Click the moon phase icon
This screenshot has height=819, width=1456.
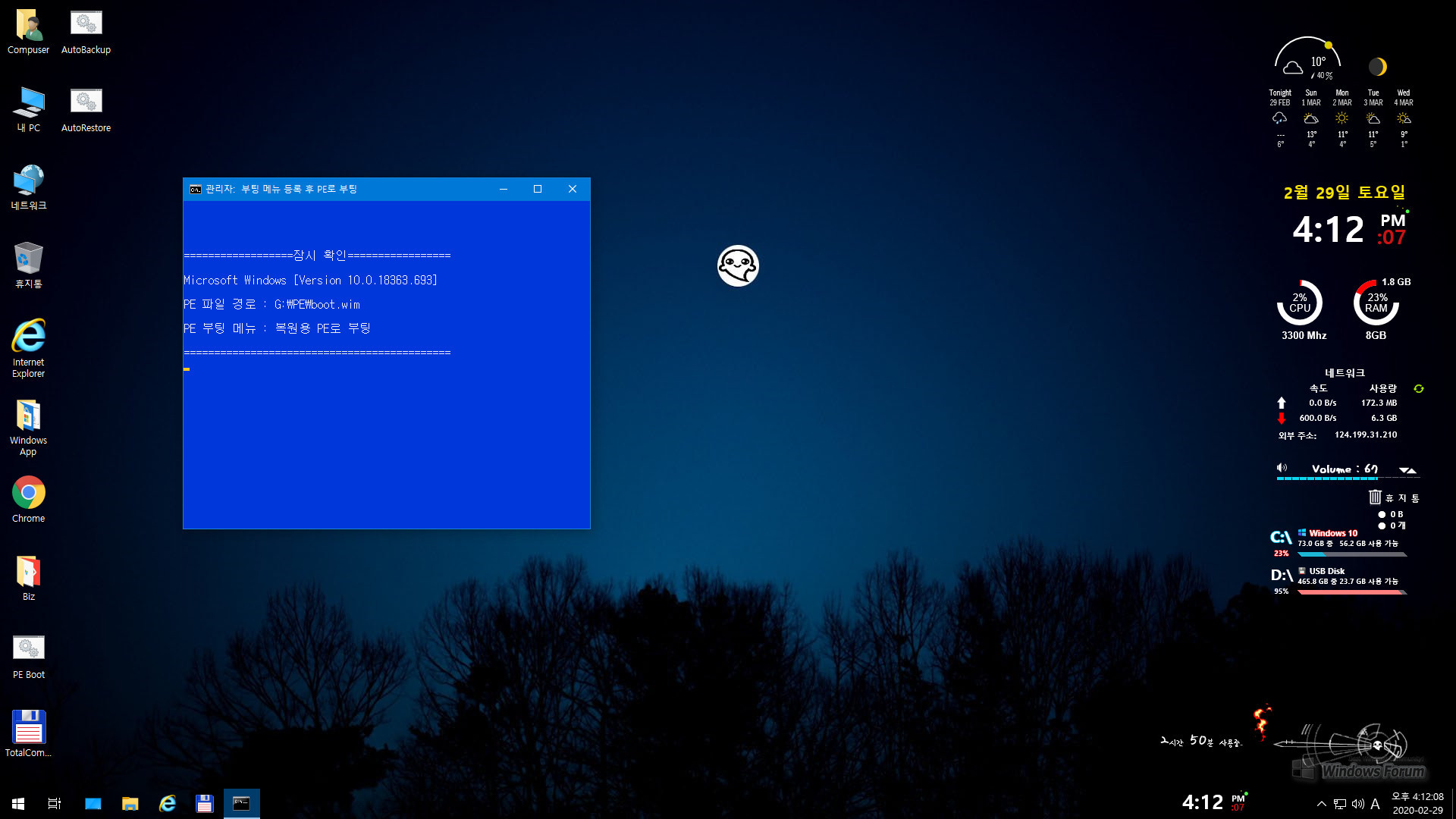[x=1378, y=67]
